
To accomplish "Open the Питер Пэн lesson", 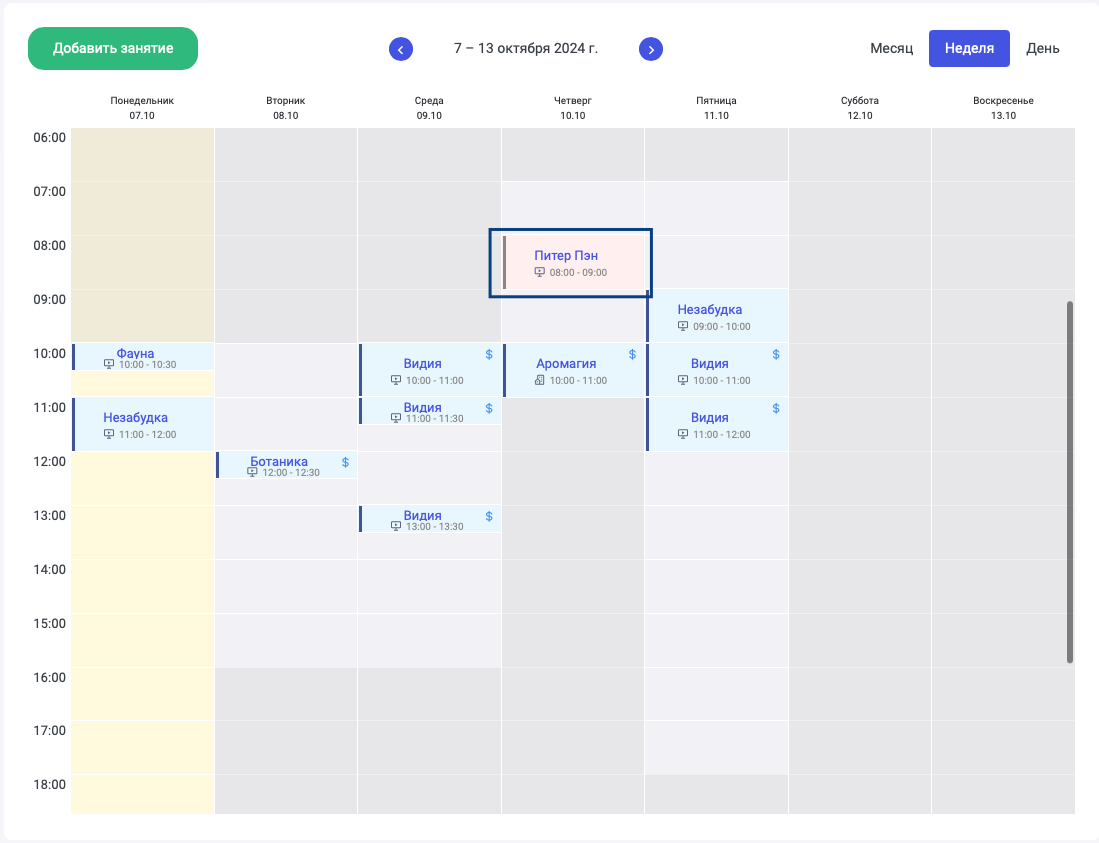I will click(566, 256).
